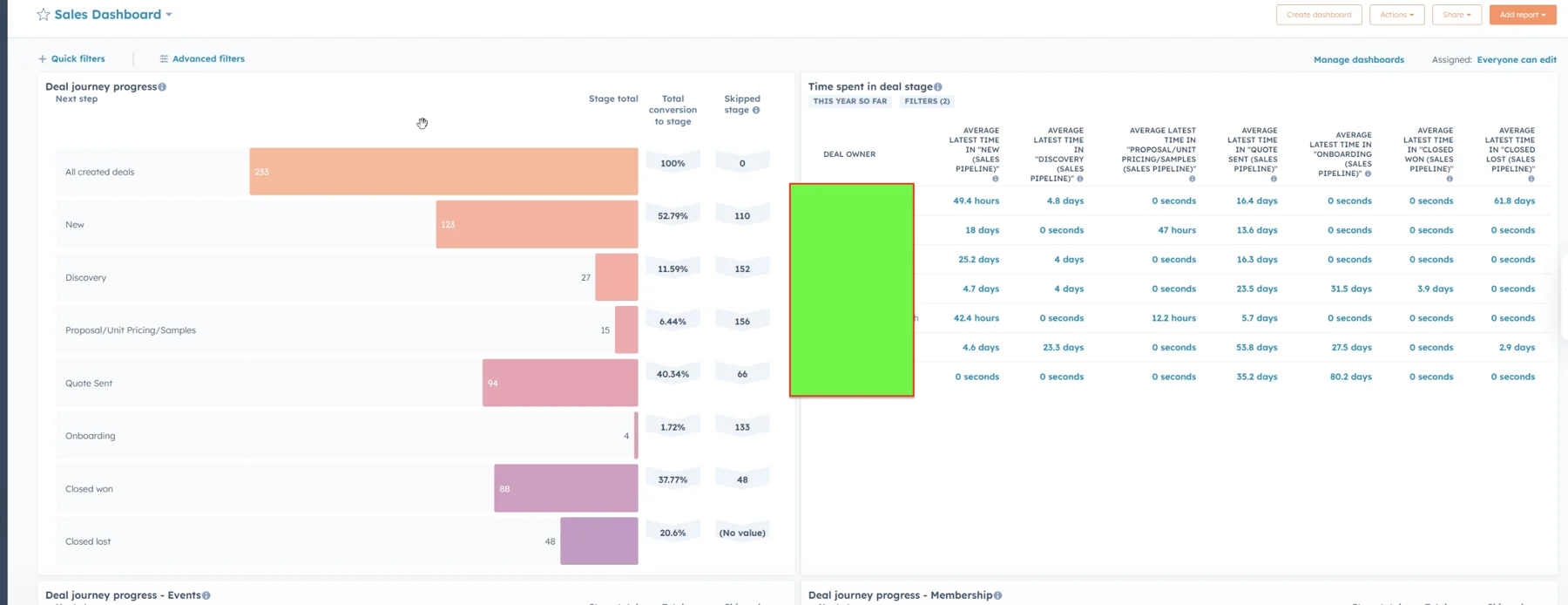
Task: Click the Create dashboard button
Action: tap(1319, 15)
